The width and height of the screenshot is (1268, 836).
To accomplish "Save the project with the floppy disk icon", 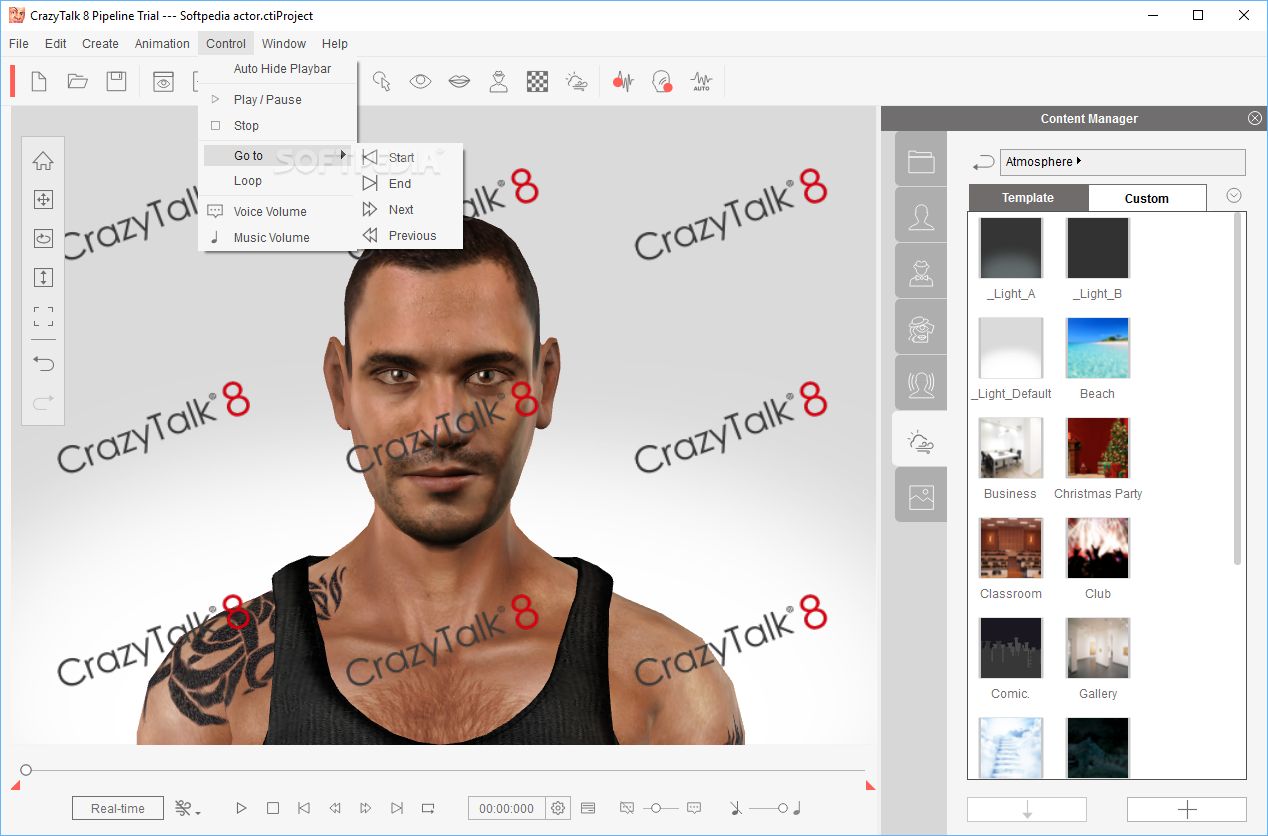I will [x=117, y=82].
